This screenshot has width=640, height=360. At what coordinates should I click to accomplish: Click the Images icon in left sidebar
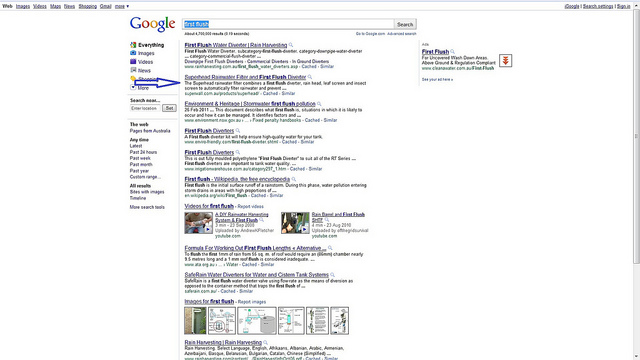[x=133, y=53]
